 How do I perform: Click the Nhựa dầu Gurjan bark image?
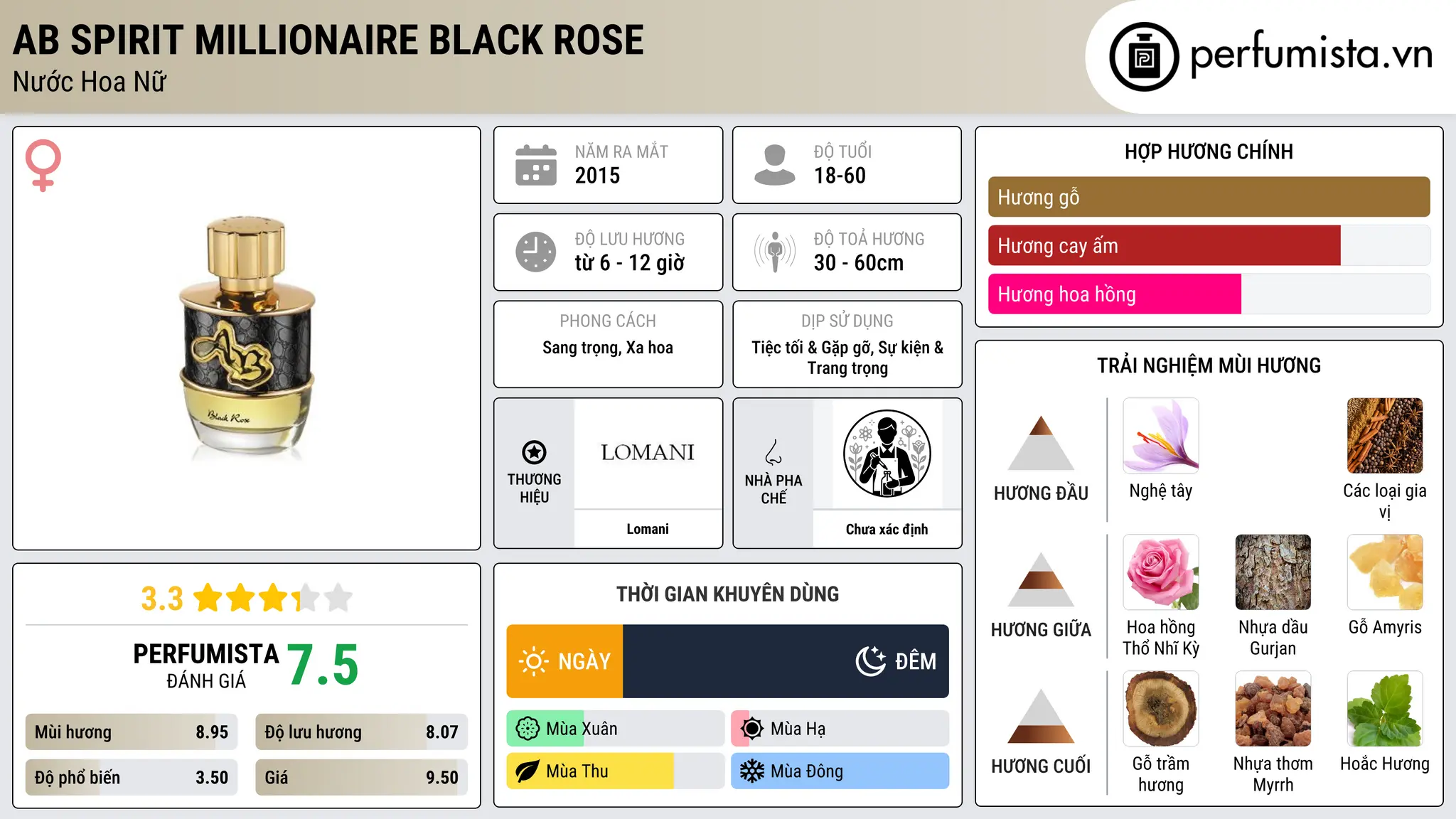[x=1273, y=572]
